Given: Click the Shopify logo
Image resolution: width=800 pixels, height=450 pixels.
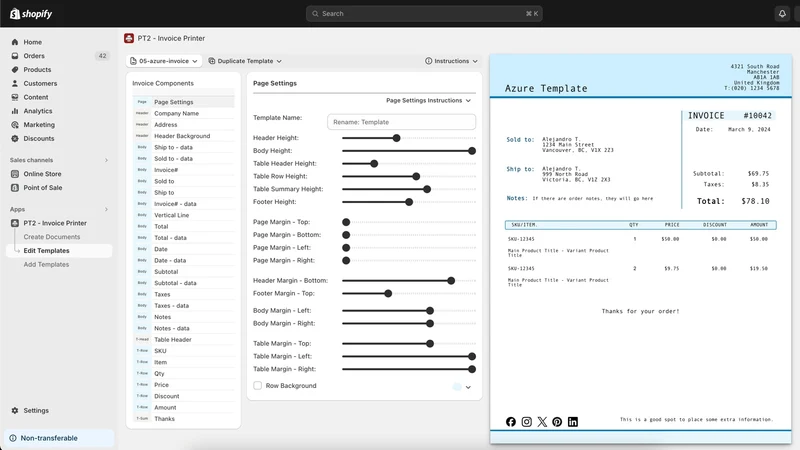Looking at the screenshot, I should (x=31, y=14).
